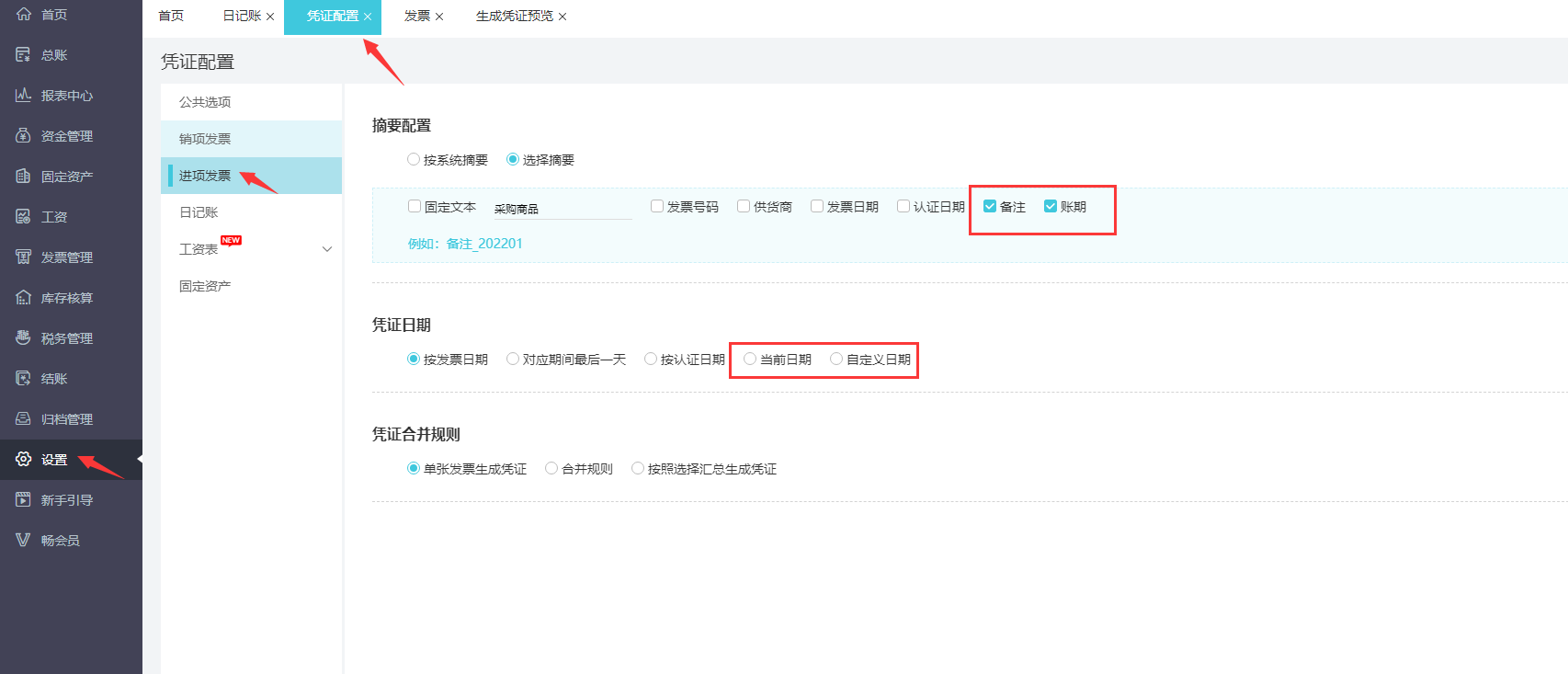Close the 发票 tab
Viewport: 1568px width, 674px height.
click(x=439, y=17)
